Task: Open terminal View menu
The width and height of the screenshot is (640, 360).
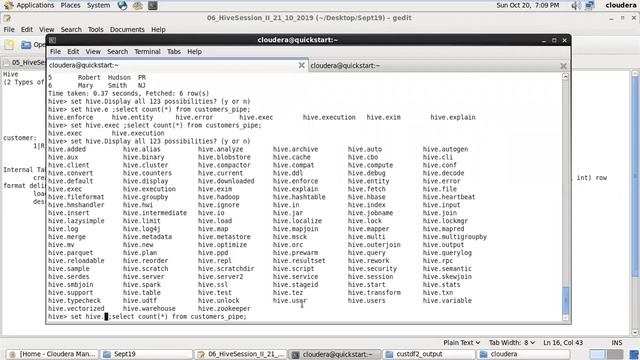Action: [x=93, y=51]
